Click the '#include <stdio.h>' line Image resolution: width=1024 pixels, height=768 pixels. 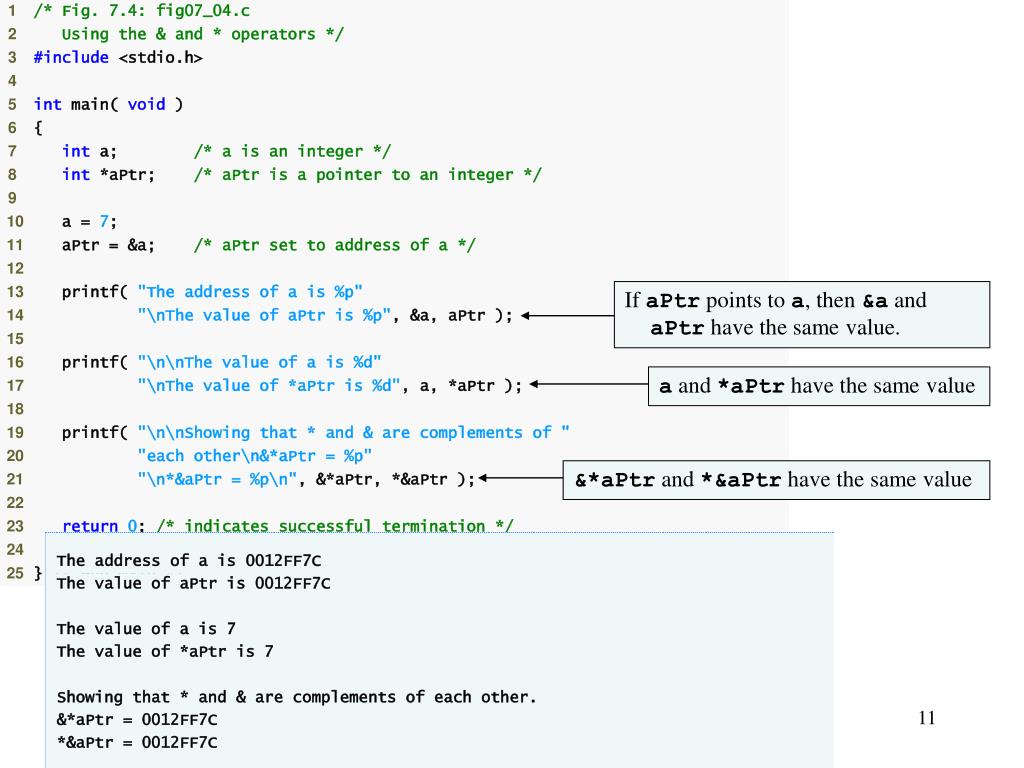pyautogui.click(x=118, y=57)
